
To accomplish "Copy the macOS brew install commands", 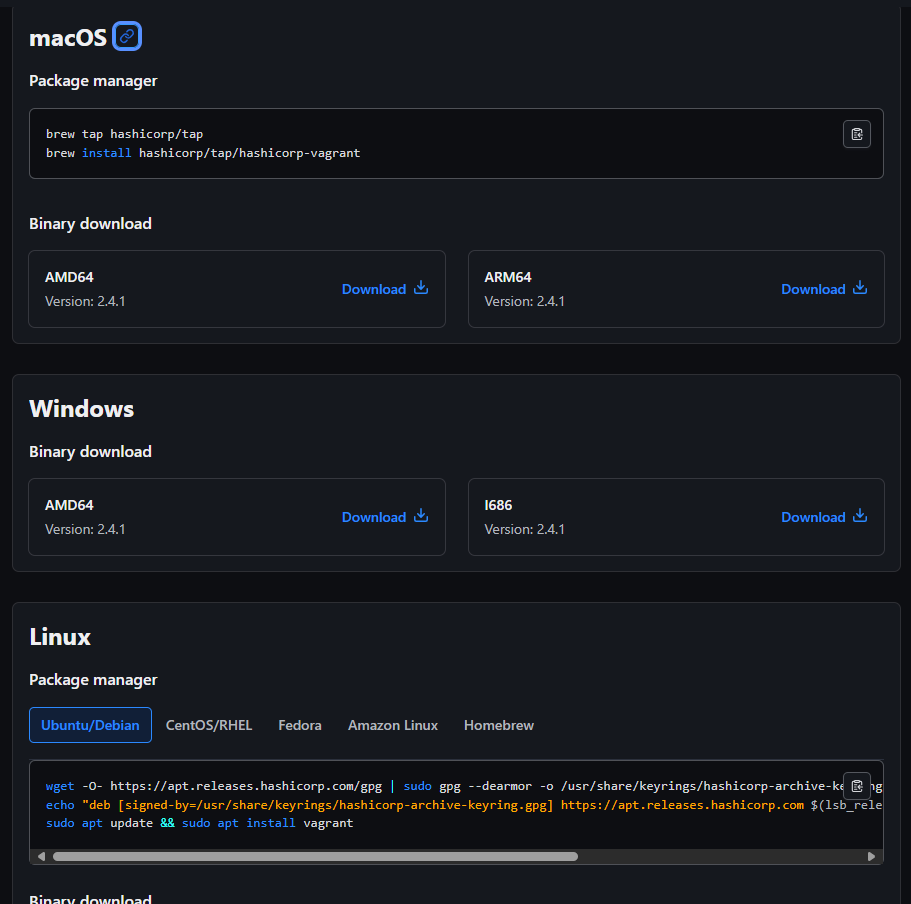I will pos(856,133).
